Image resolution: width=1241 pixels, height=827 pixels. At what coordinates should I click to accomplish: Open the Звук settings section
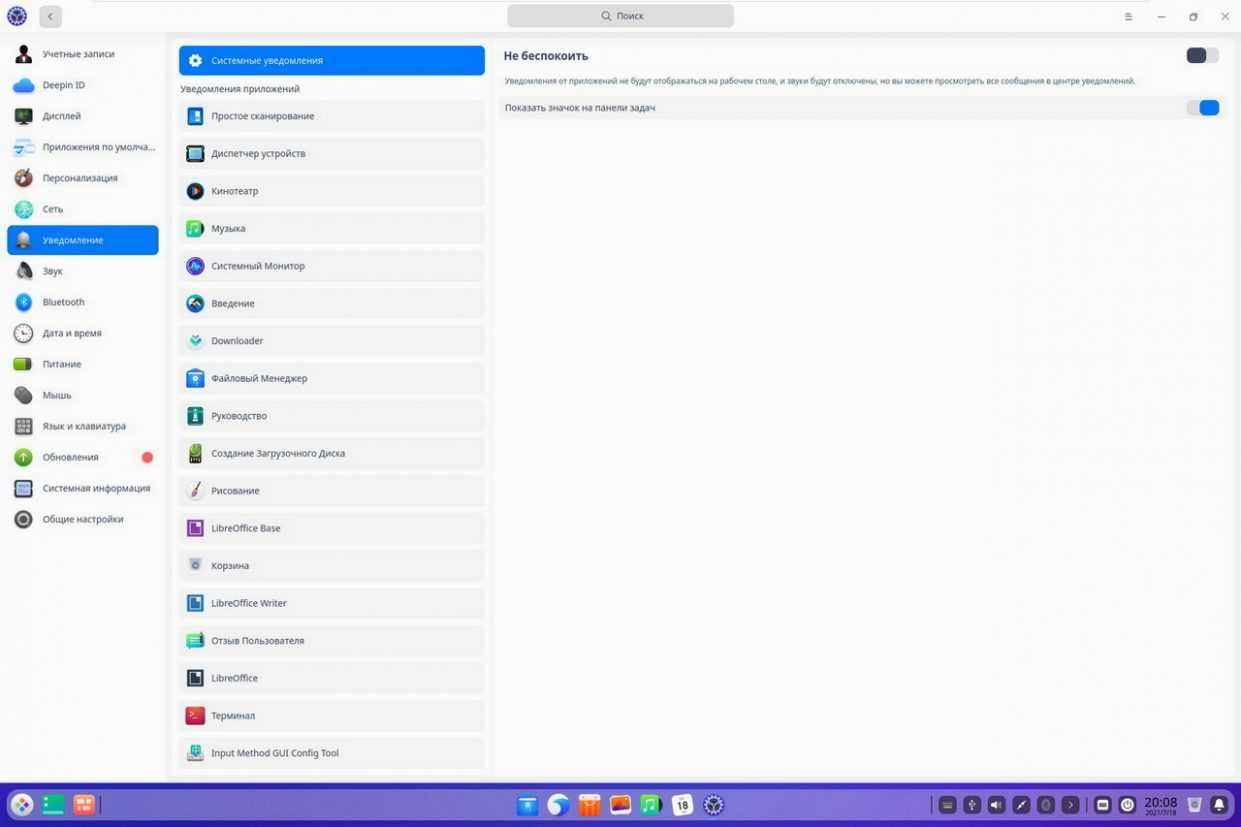click(x=82, y=271)
